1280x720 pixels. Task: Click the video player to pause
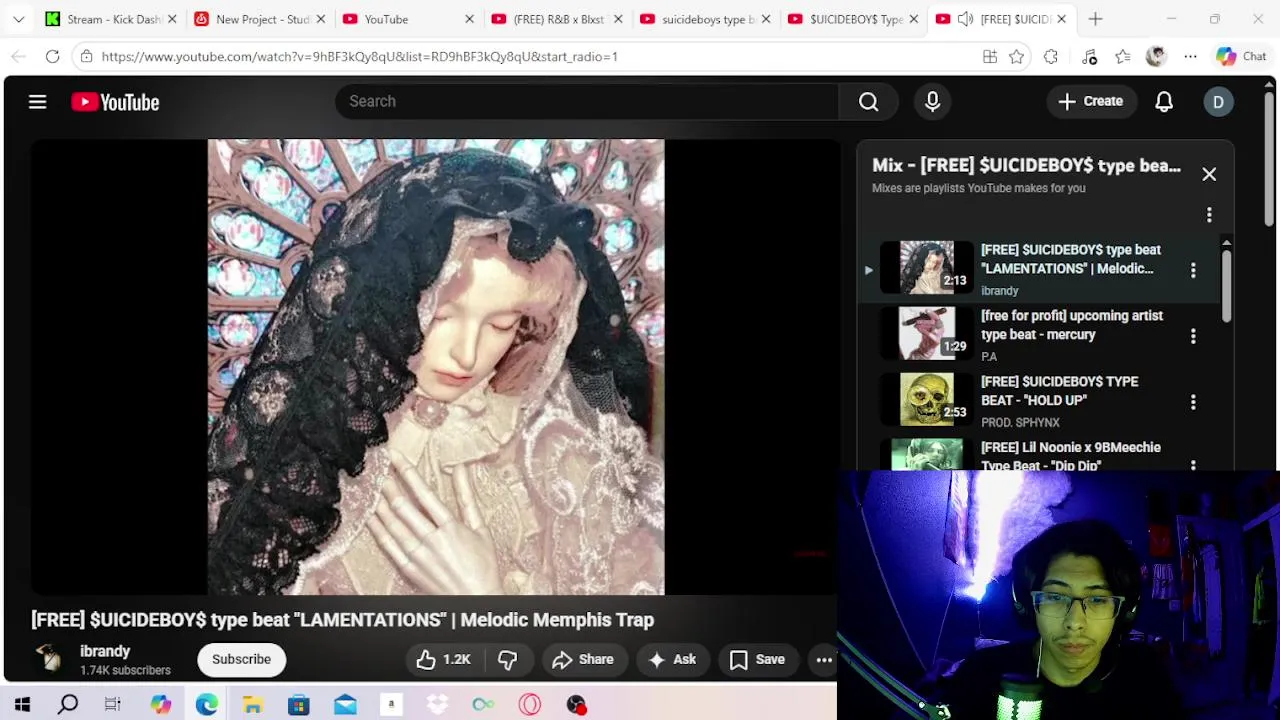point(435,367)
